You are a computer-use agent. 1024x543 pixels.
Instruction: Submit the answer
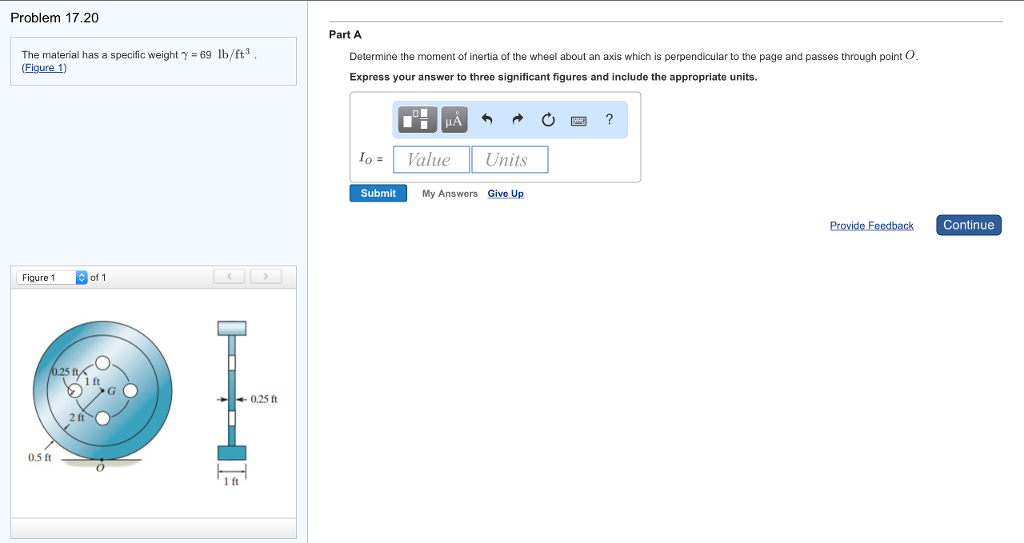click(x=378, y=193)
